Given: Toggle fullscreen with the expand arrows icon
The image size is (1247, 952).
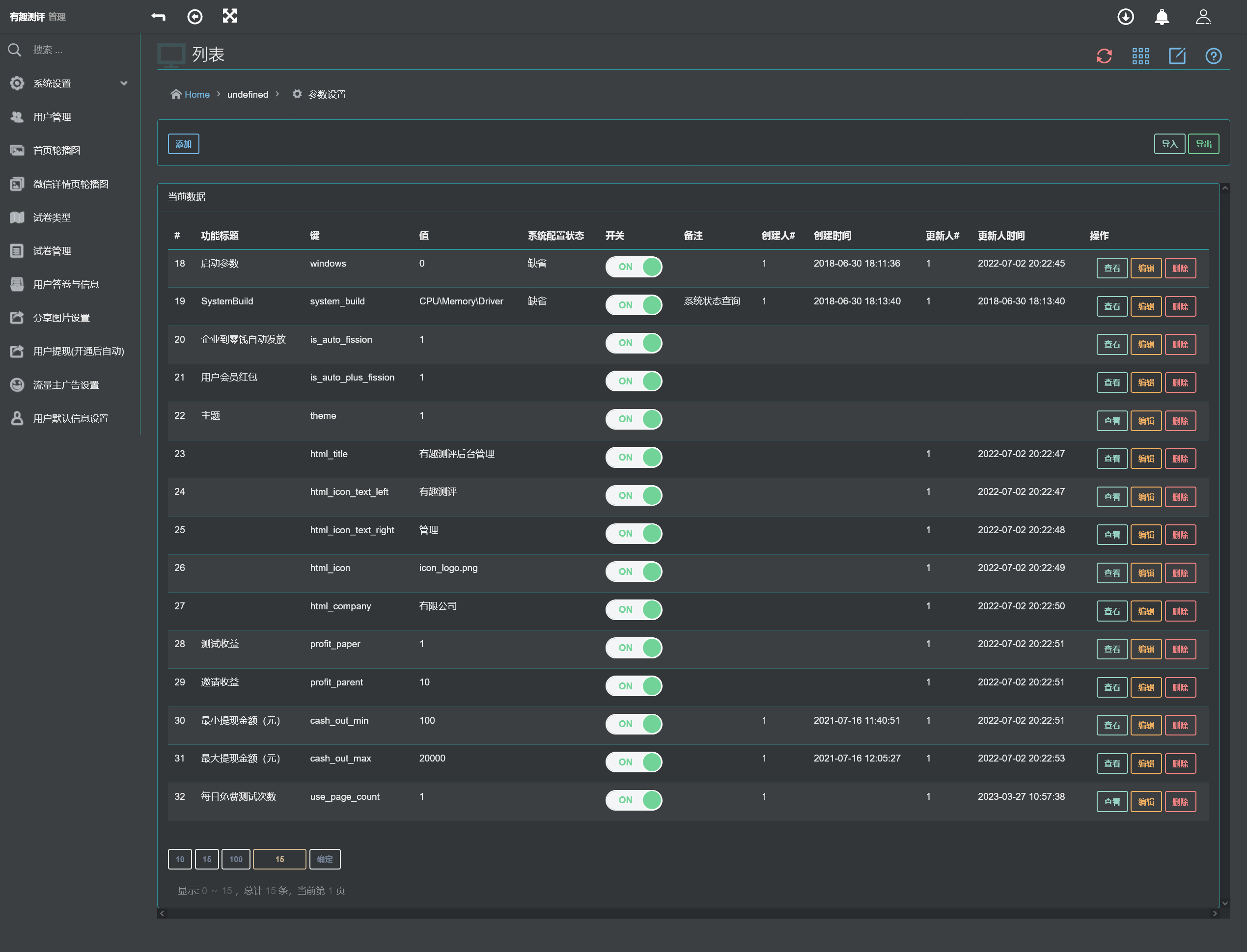Looking at the screenshot, I should point(229,16).
